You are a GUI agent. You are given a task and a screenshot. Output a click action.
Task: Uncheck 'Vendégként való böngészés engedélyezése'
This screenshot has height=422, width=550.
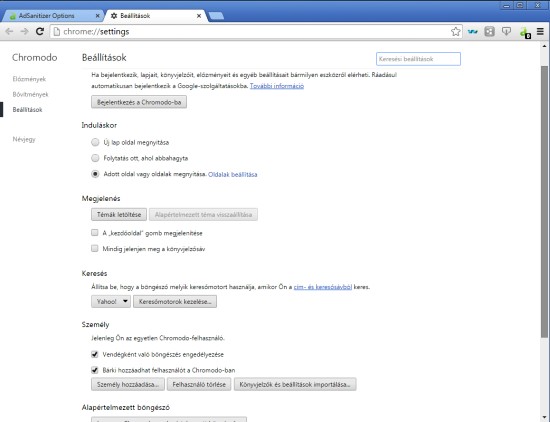(94, 354)
